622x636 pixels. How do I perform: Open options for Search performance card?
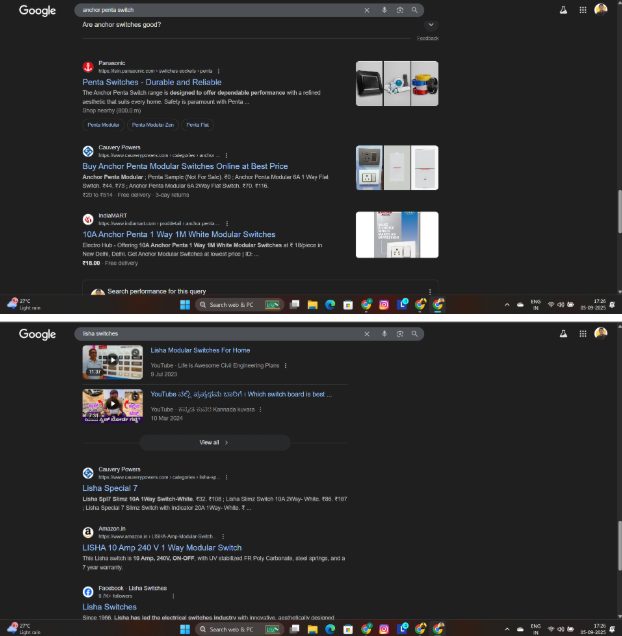click(430, 292)
